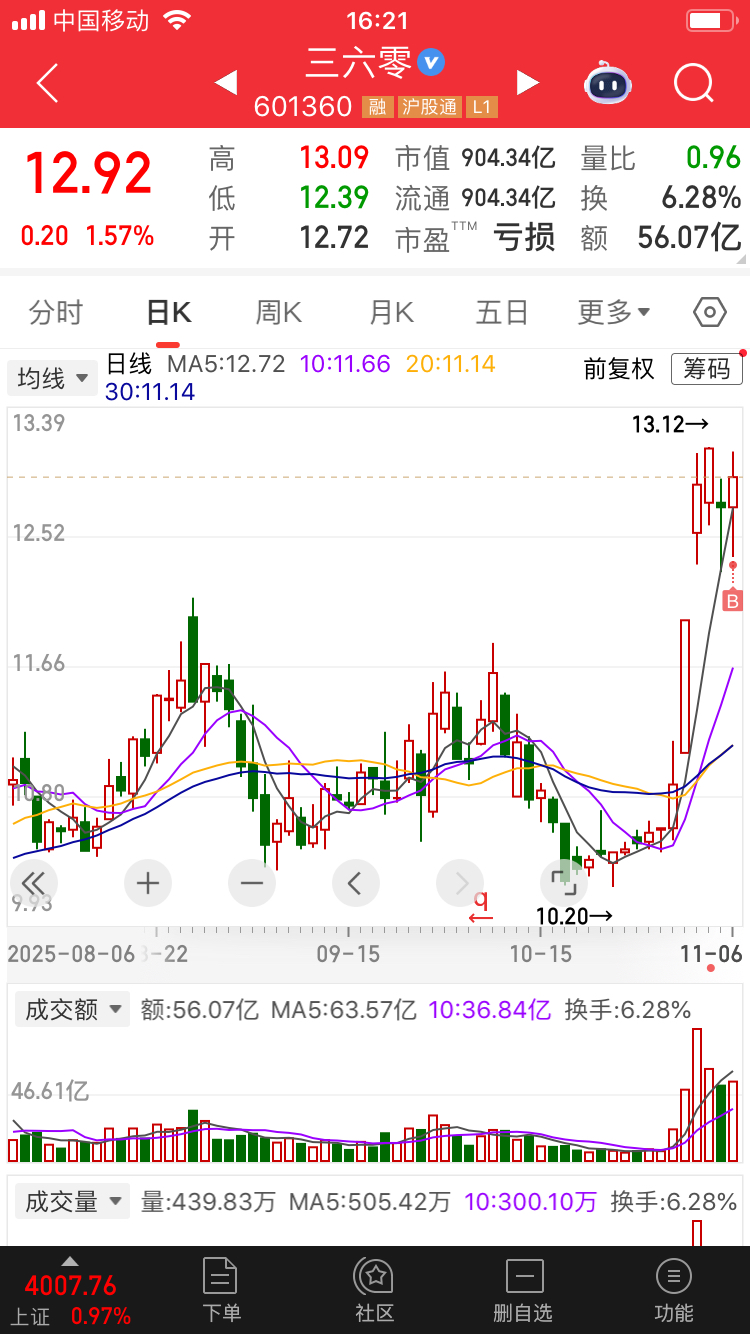Open 社区 community icon
Screen dimensions: 750x1334
[x=374, y=1290]
